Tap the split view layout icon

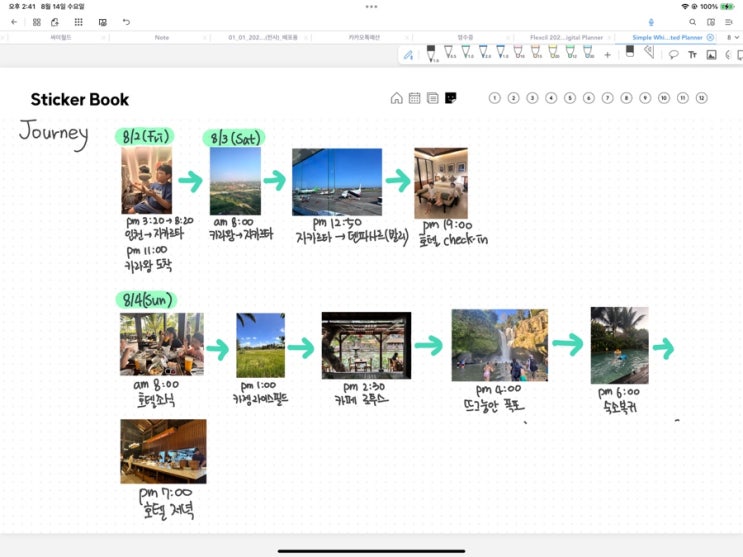click(711, 22)
